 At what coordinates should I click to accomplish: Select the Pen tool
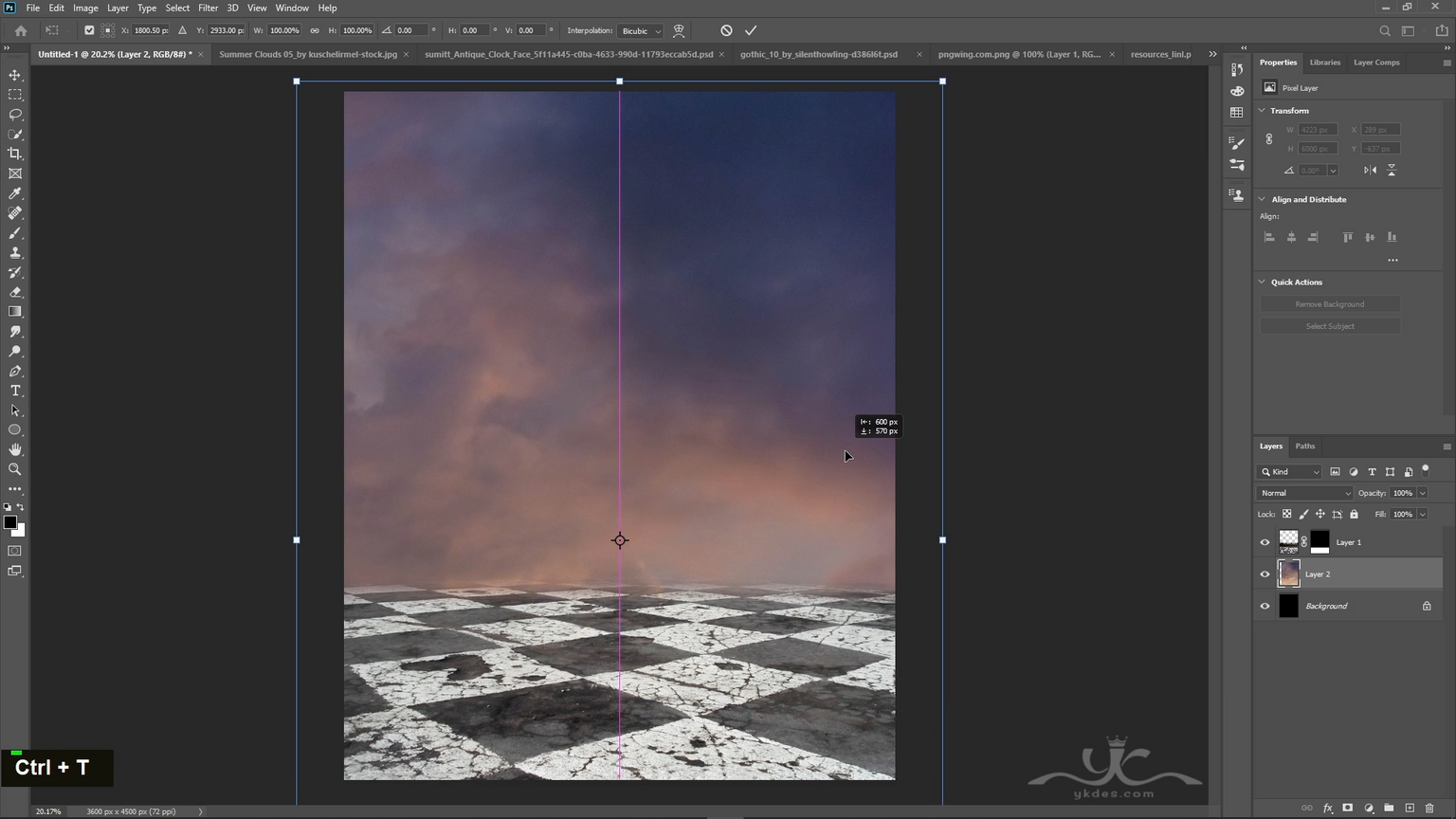pos(15,372)
